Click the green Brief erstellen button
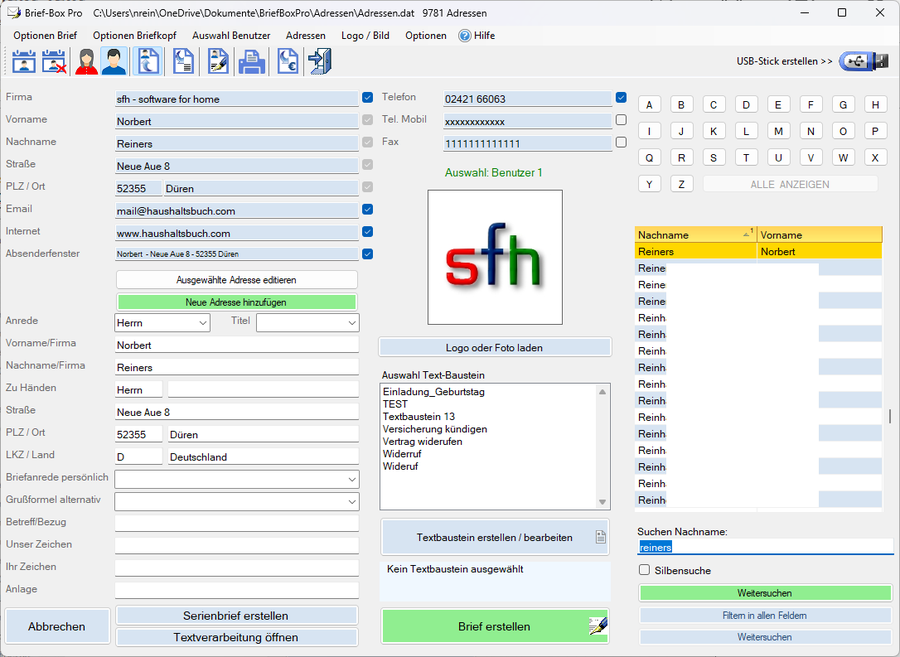The height and width of the screenshot is (657, 900). click(x=495, y=627)
